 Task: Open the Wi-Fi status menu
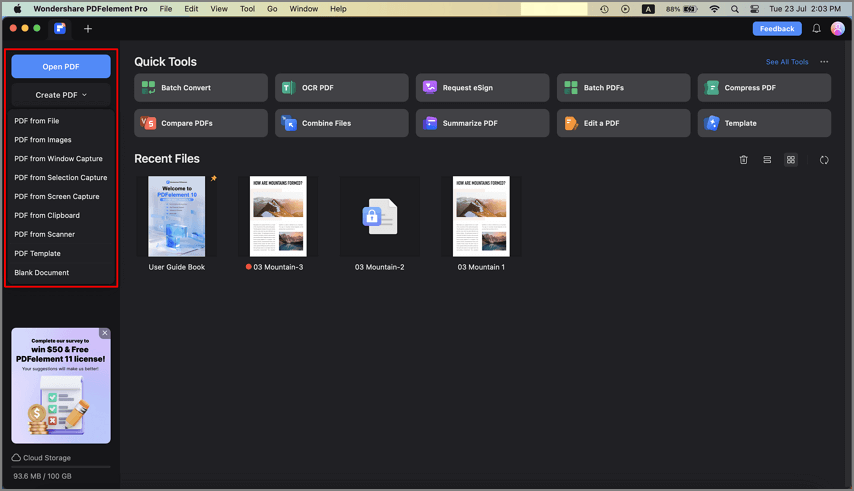tap(715, 9)
